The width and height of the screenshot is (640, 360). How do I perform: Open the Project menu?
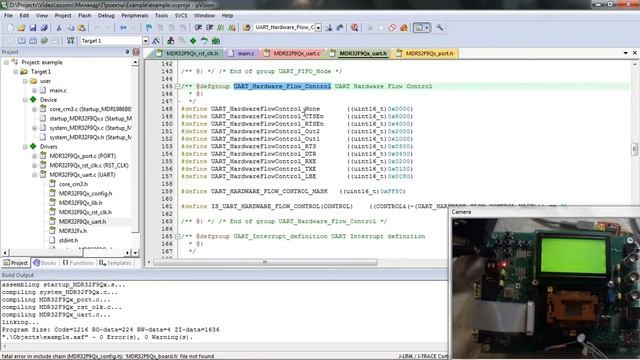(63, 16)
